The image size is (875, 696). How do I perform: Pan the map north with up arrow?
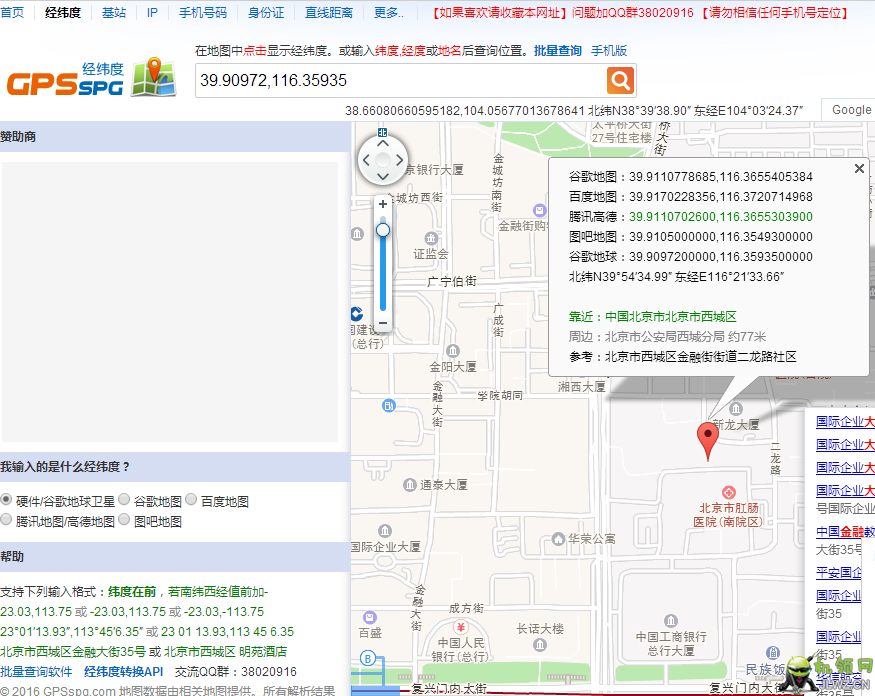click(383, 143)
